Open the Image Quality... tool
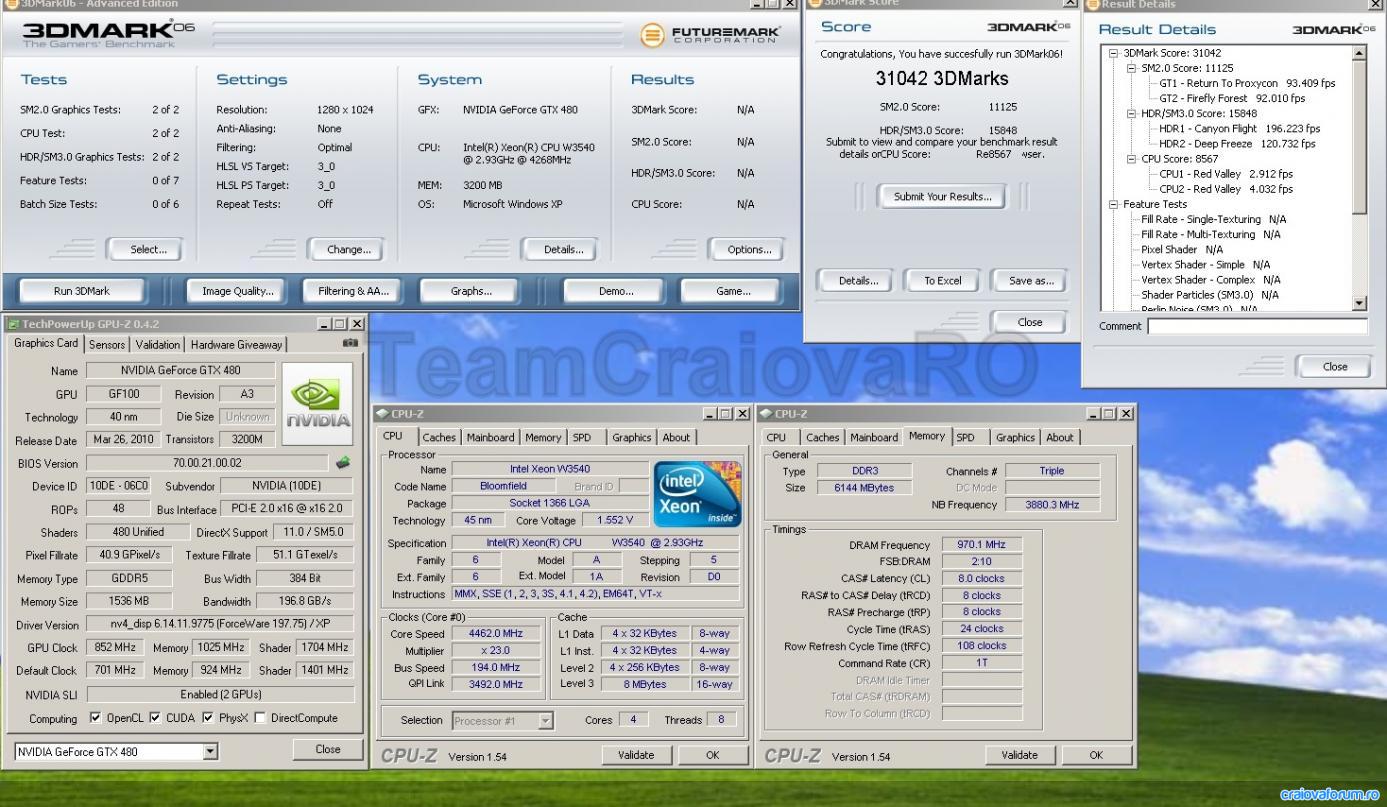Screen dimensions: 1387x807 pos(238,291)
